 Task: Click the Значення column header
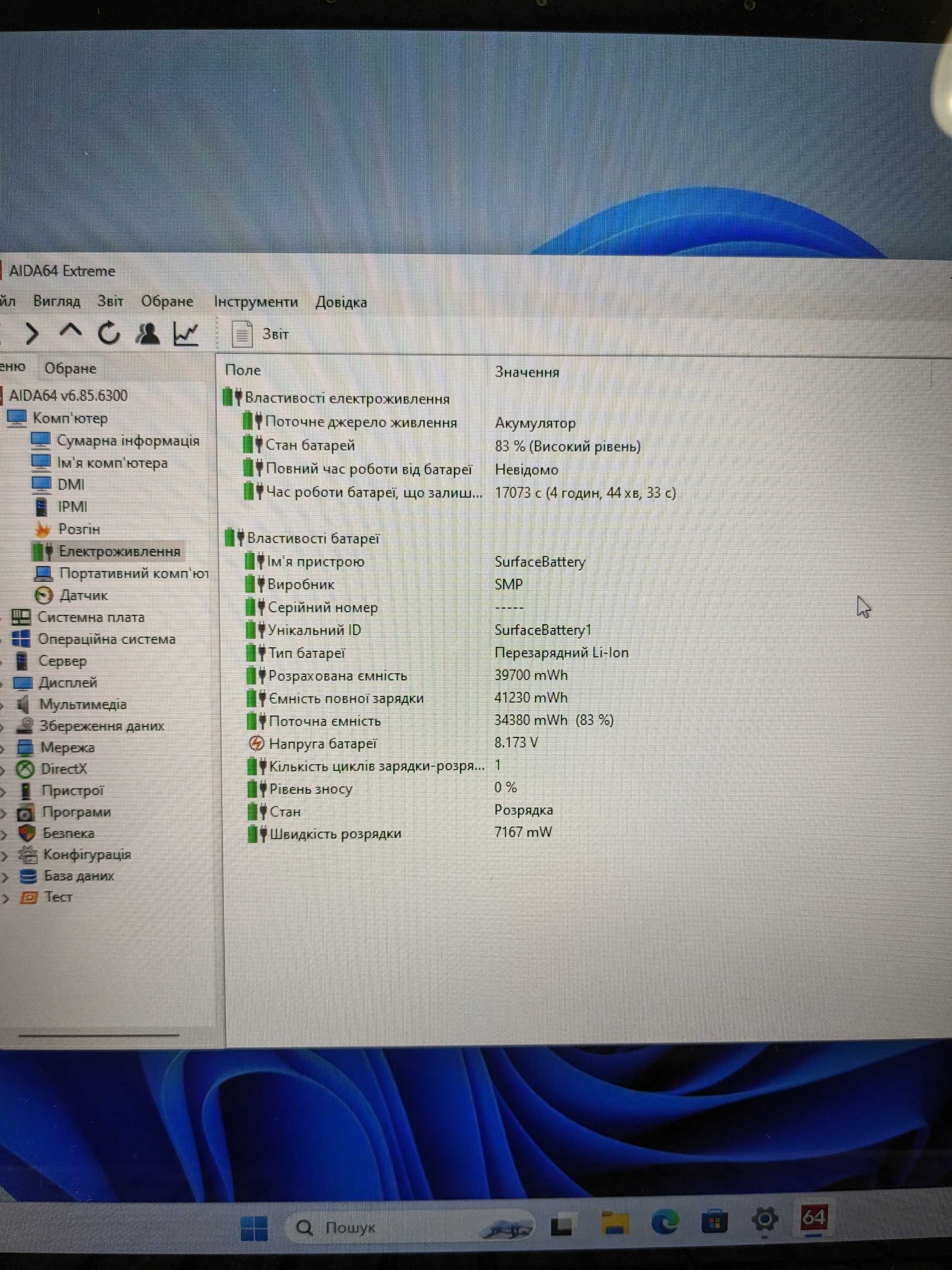[x=527, y=372]
